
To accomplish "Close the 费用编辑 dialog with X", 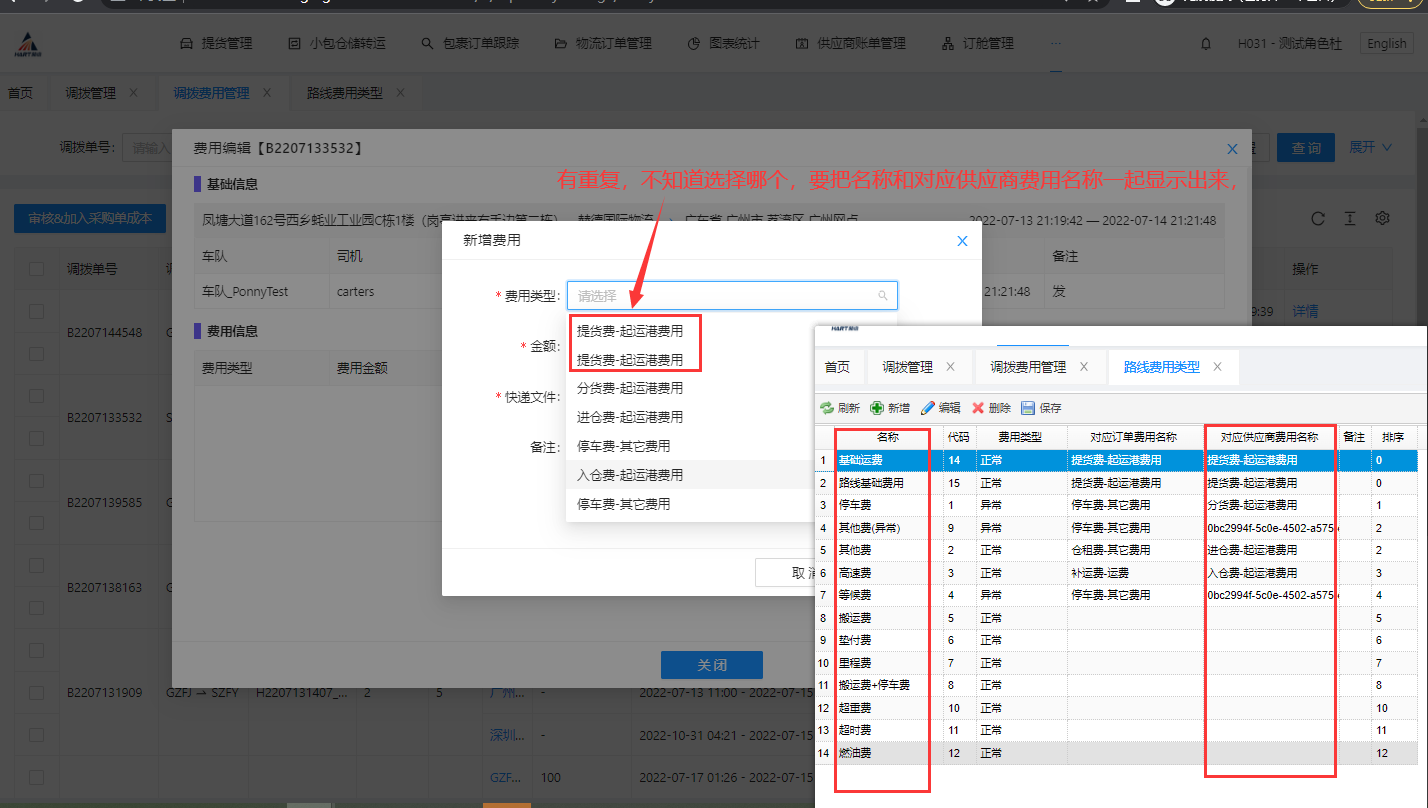I will [1232, 148].
